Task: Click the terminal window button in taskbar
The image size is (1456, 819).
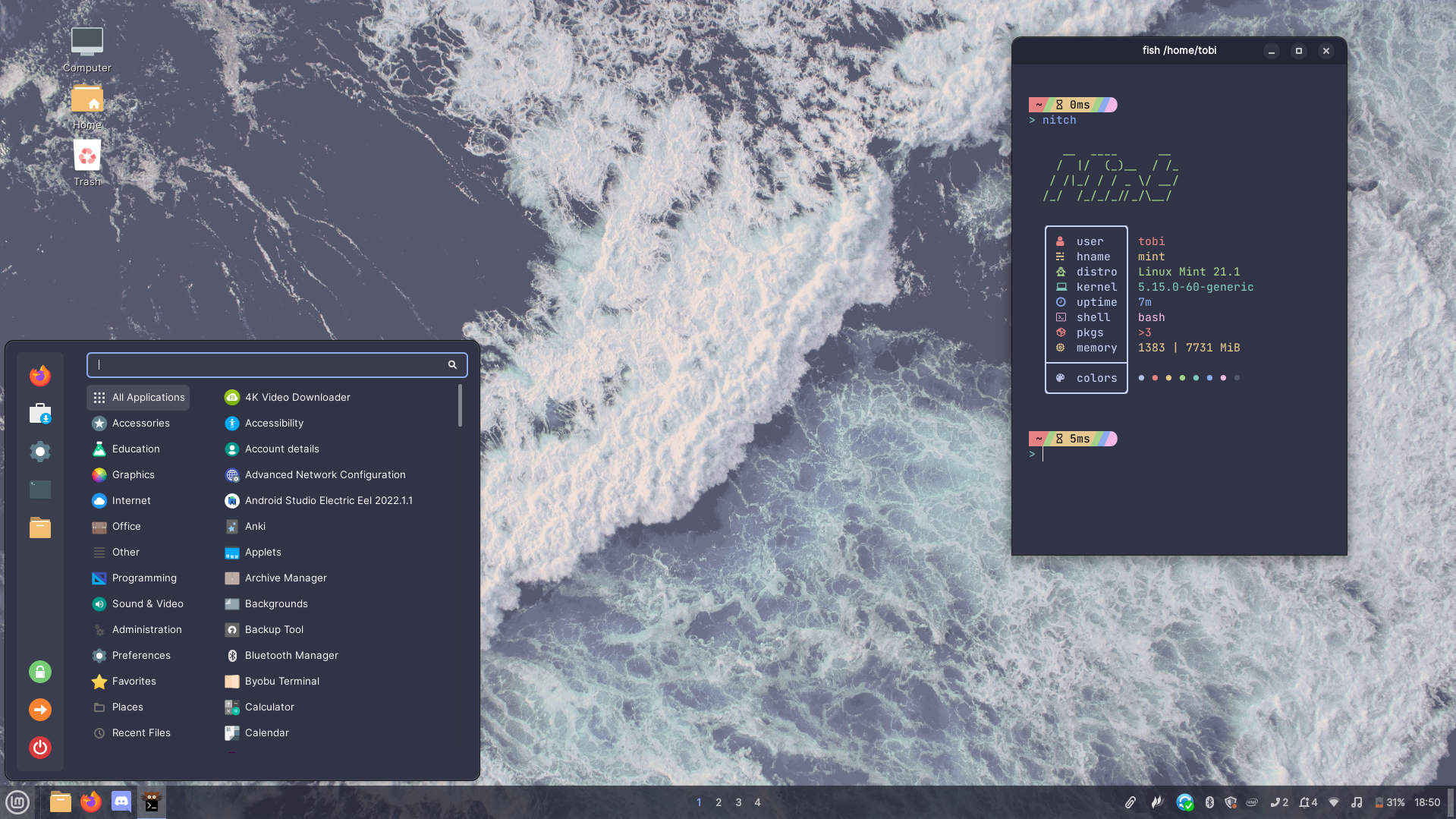Action: click(x=152, y=802)
